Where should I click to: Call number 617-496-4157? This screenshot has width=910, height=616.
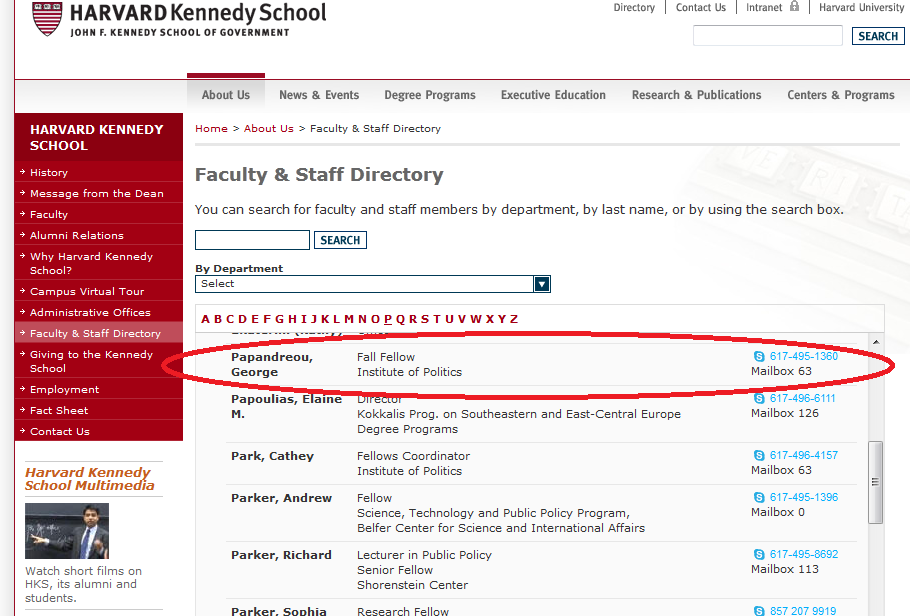tap(804, 455)
